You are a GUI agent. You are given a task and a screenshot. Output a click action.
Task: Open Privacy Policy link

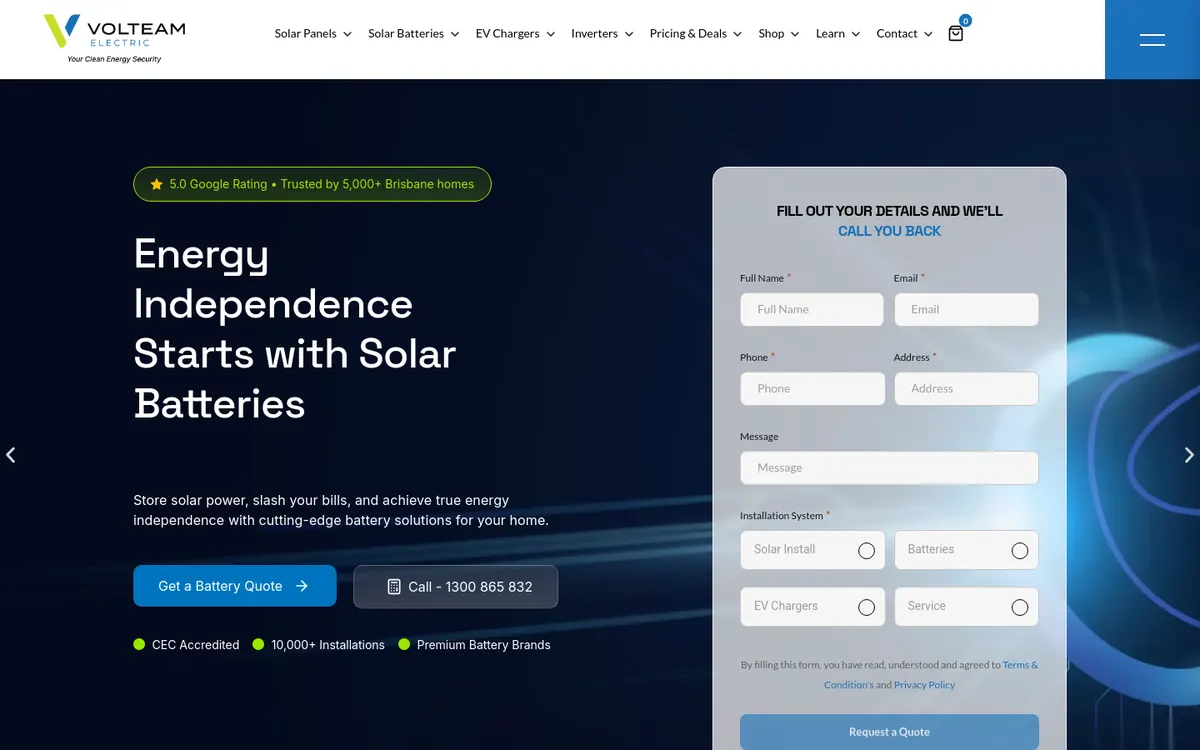[x=924, y=685]
